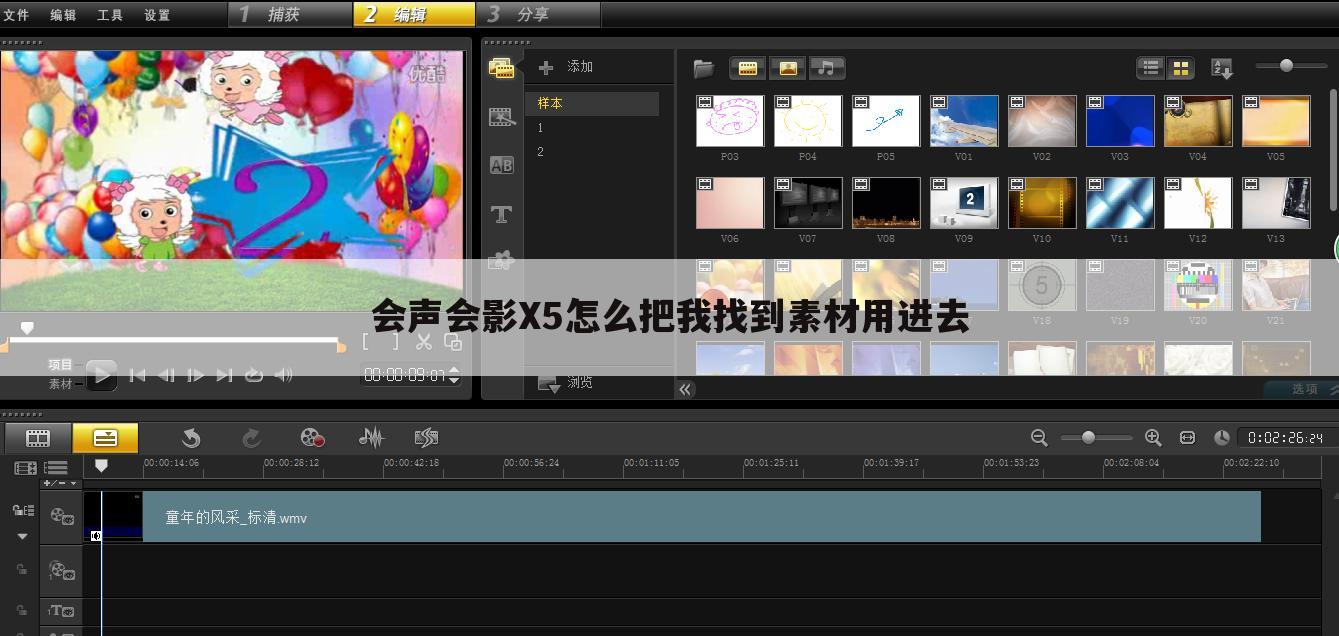The height and width of the screenshot is (636, 1339).
Task: Switch to the 3 分享 step tab
Action: click(x=539, y=14)
